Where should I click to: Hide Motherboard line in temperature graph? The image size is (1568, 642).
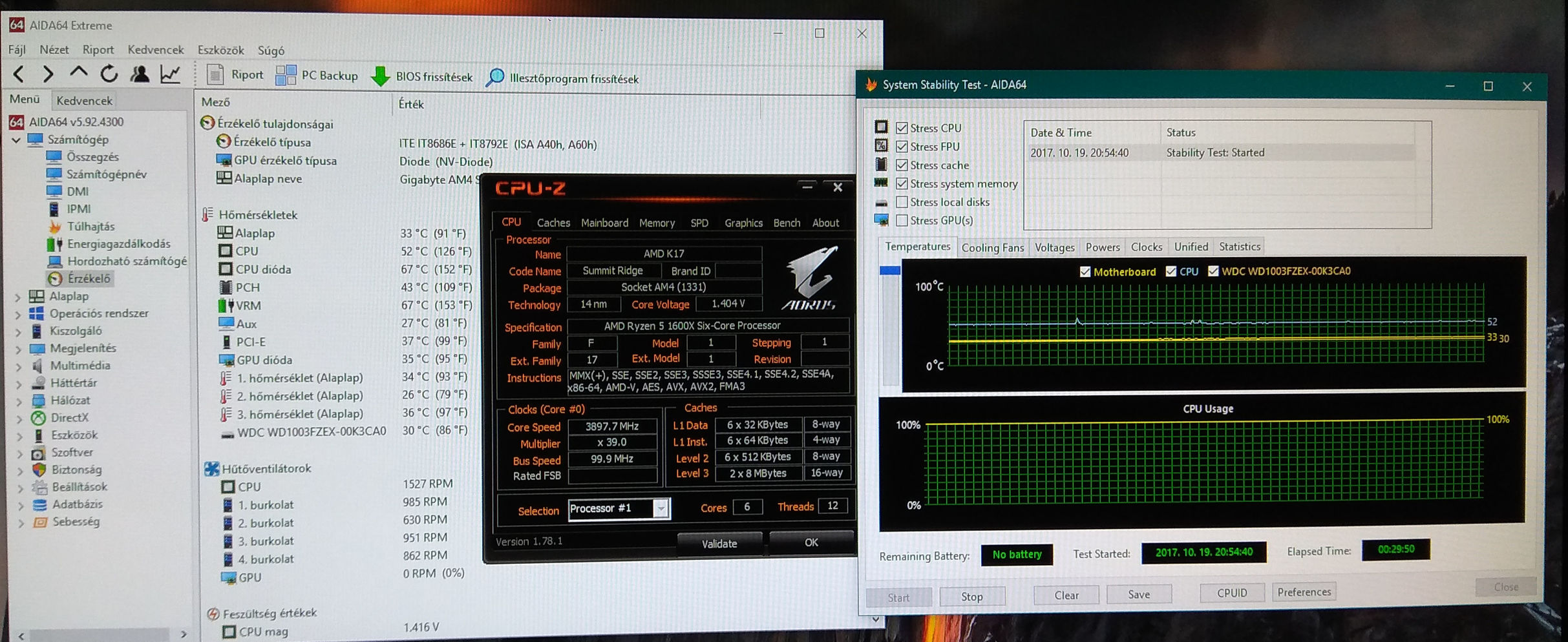(1085, 272)
